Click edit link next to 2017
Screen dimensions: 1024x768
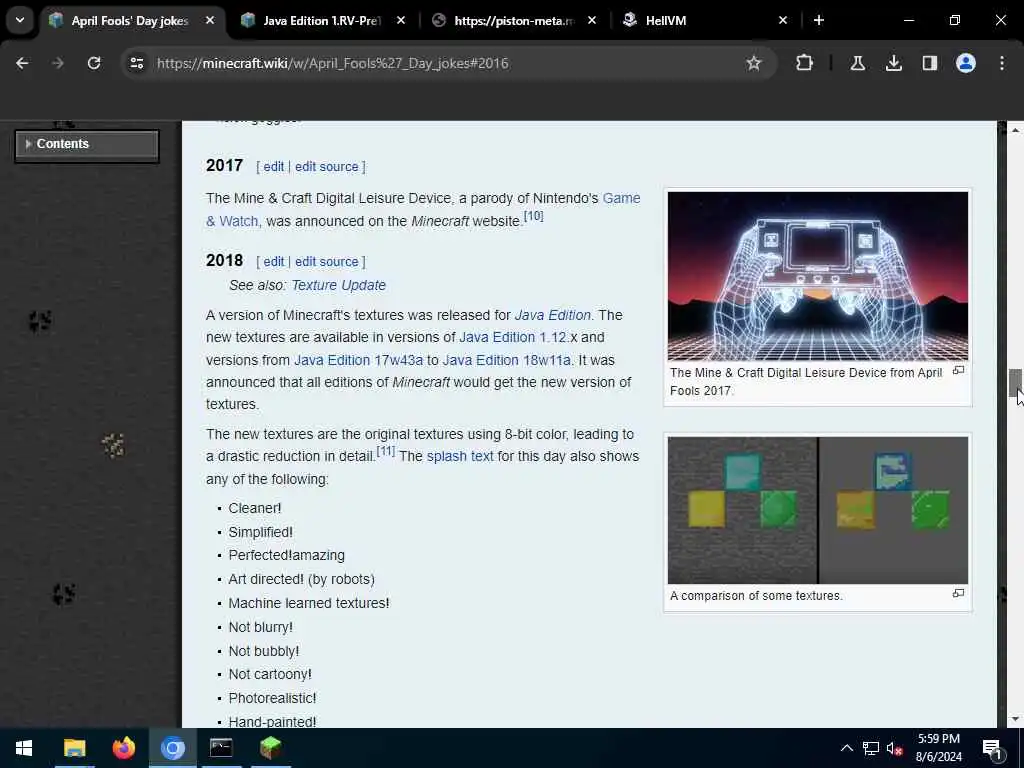click(x=274, y=167)
